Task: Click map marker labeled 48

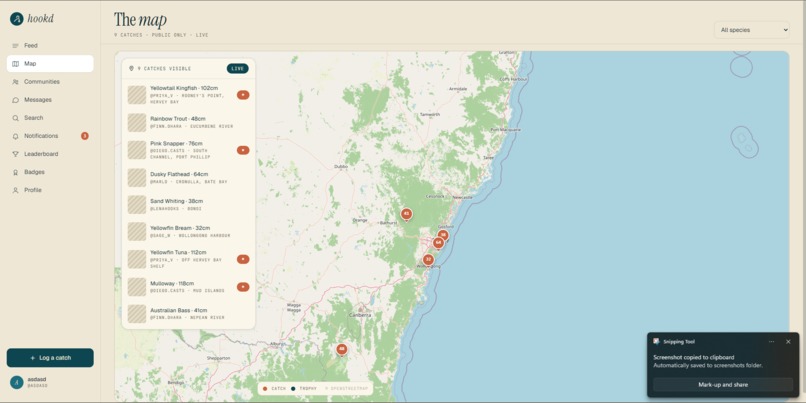Action: coord(341,349)
